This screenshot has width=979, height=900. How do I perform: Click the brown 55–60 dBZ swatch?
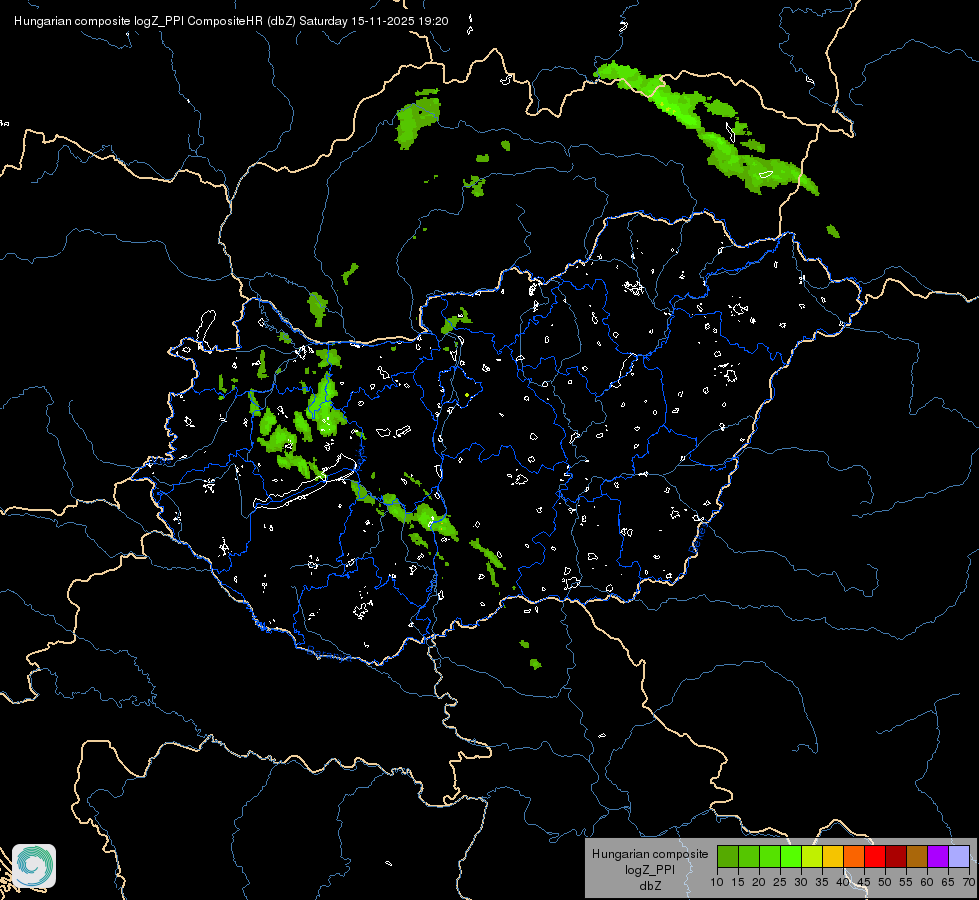pyautogui.click(x=917, y=856)
